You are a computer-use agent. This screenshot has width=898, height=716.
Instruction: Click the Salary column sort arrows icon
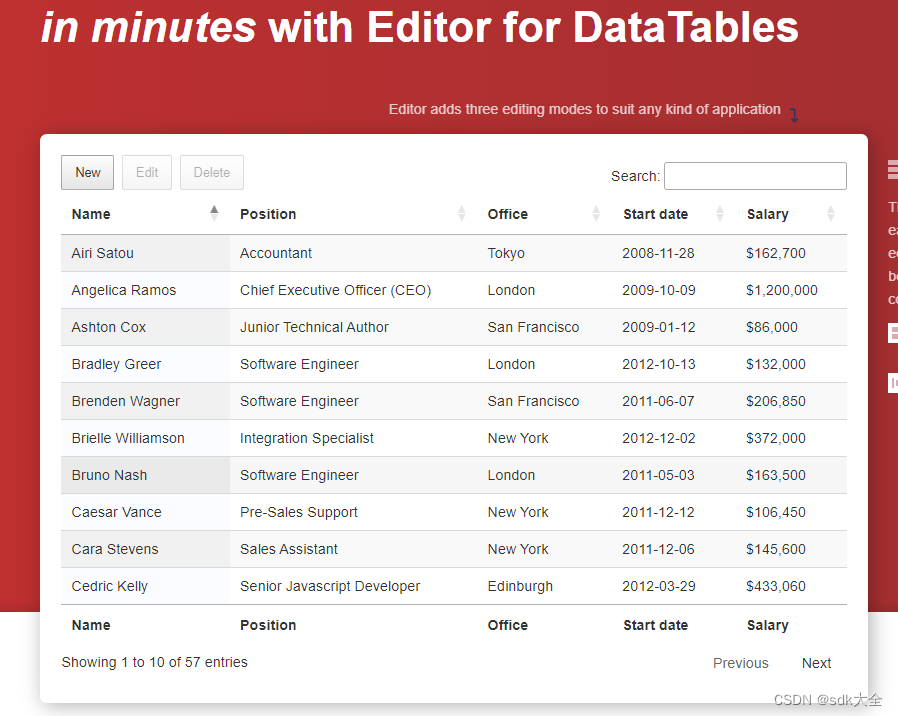point(830,214)
